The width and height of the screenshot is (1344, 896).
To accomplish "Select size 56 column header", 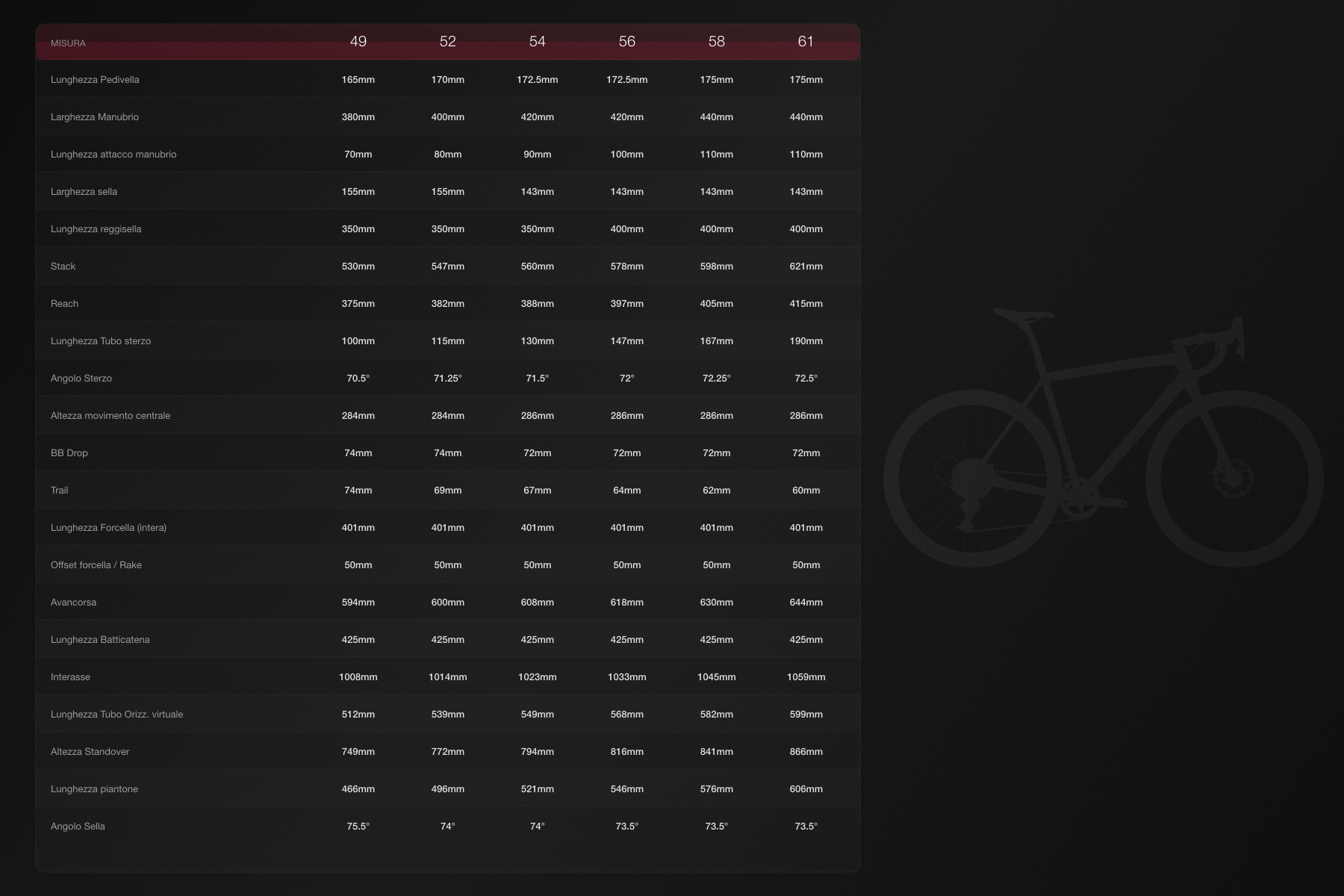I will click(x=627, y=41).
